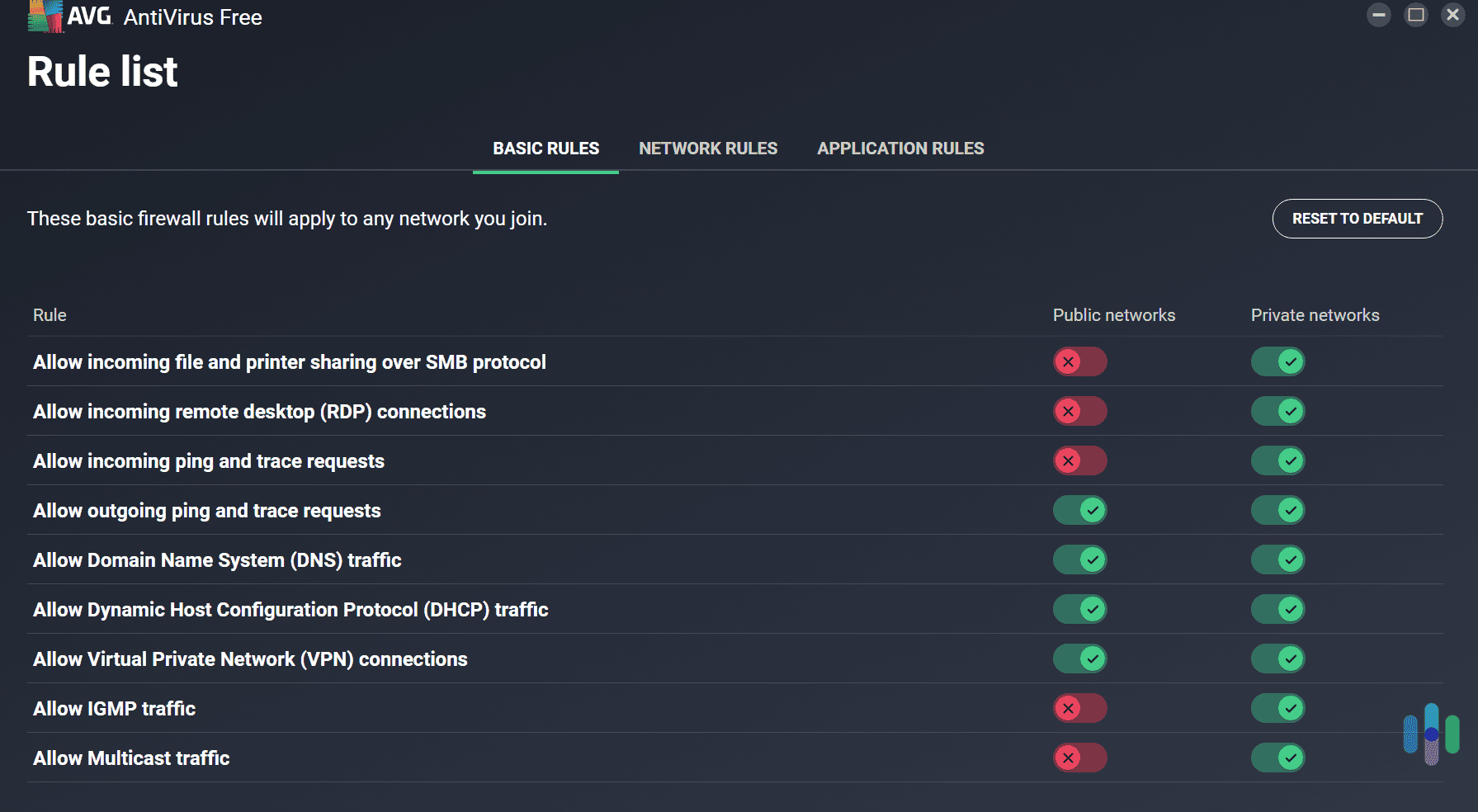Select the Basic Rules tab
The image size is (1478, 812).
click(x=545, y=149)
